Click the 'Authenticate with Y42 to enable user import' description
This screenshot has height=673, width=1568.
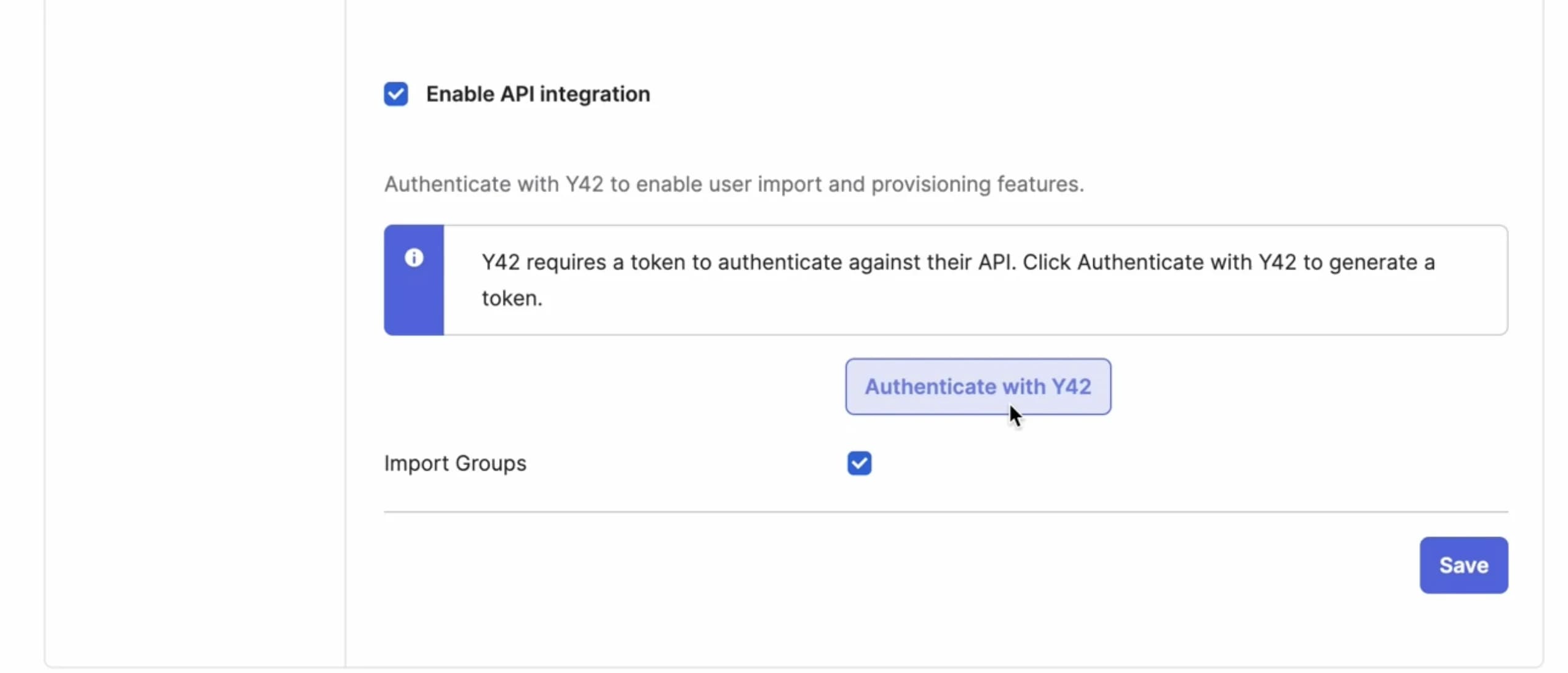[734, 184]
